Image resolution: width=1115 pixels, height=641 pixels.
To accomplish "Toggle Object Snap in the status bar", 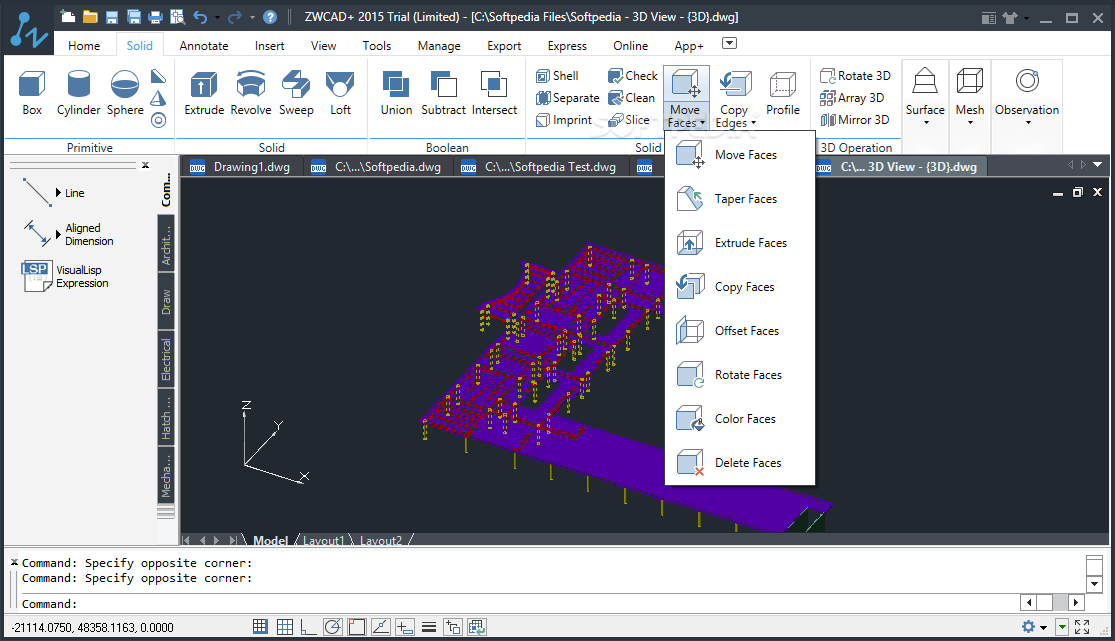I will pos(356,627).
